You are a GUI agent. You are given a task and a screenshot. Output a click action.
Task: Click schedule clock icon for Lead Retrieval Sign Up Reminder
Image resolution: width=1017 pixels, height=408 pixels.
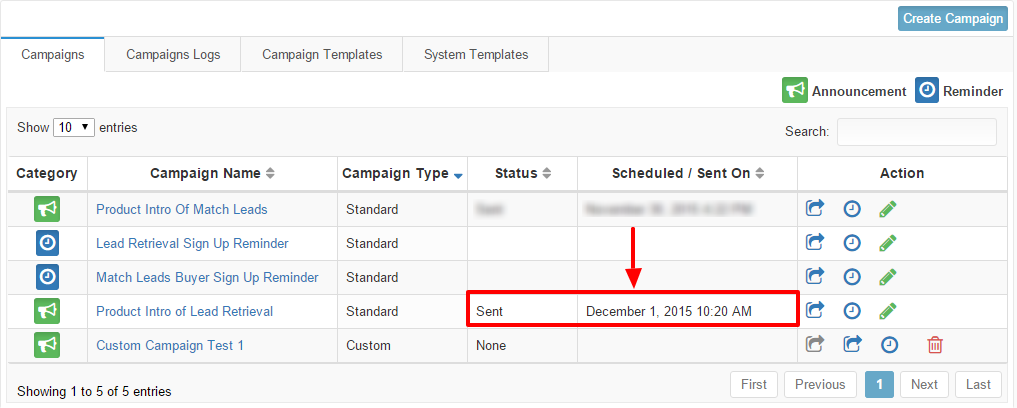[x=851, y=243]
